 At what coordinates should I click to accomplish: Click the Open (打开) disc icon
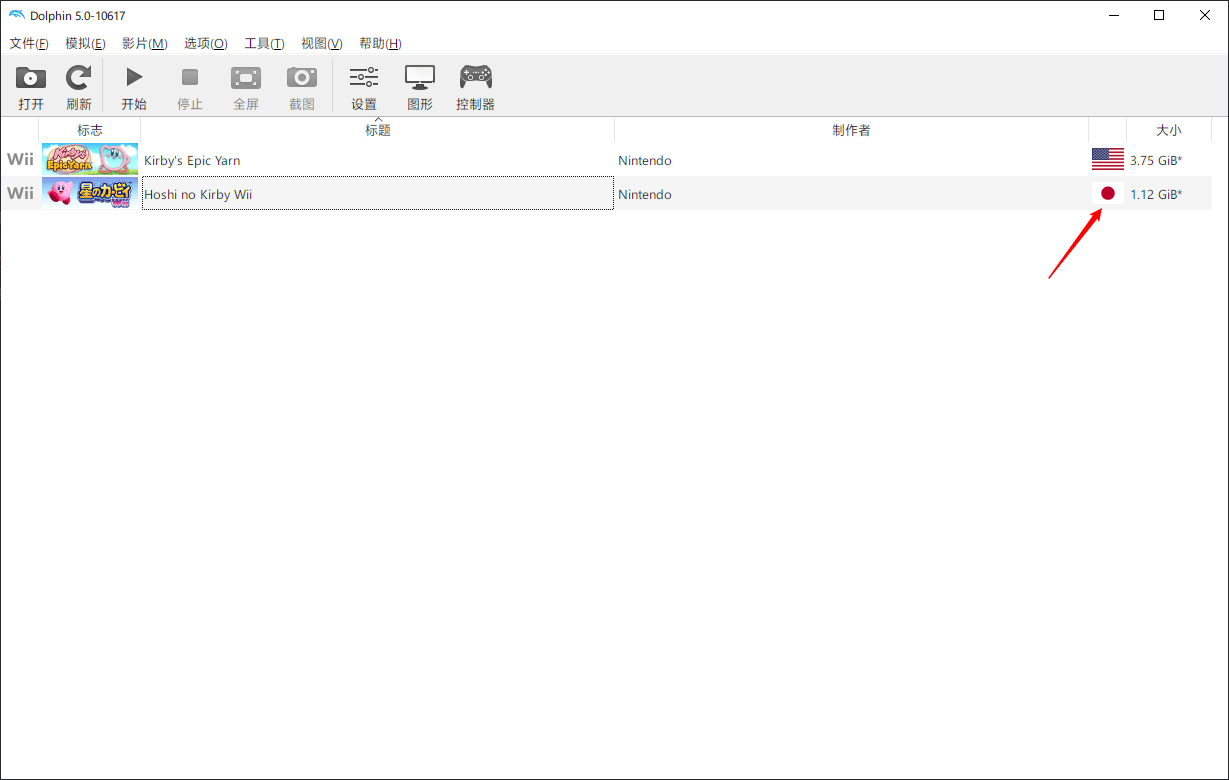pyautogui.click(x=31, y=78)
